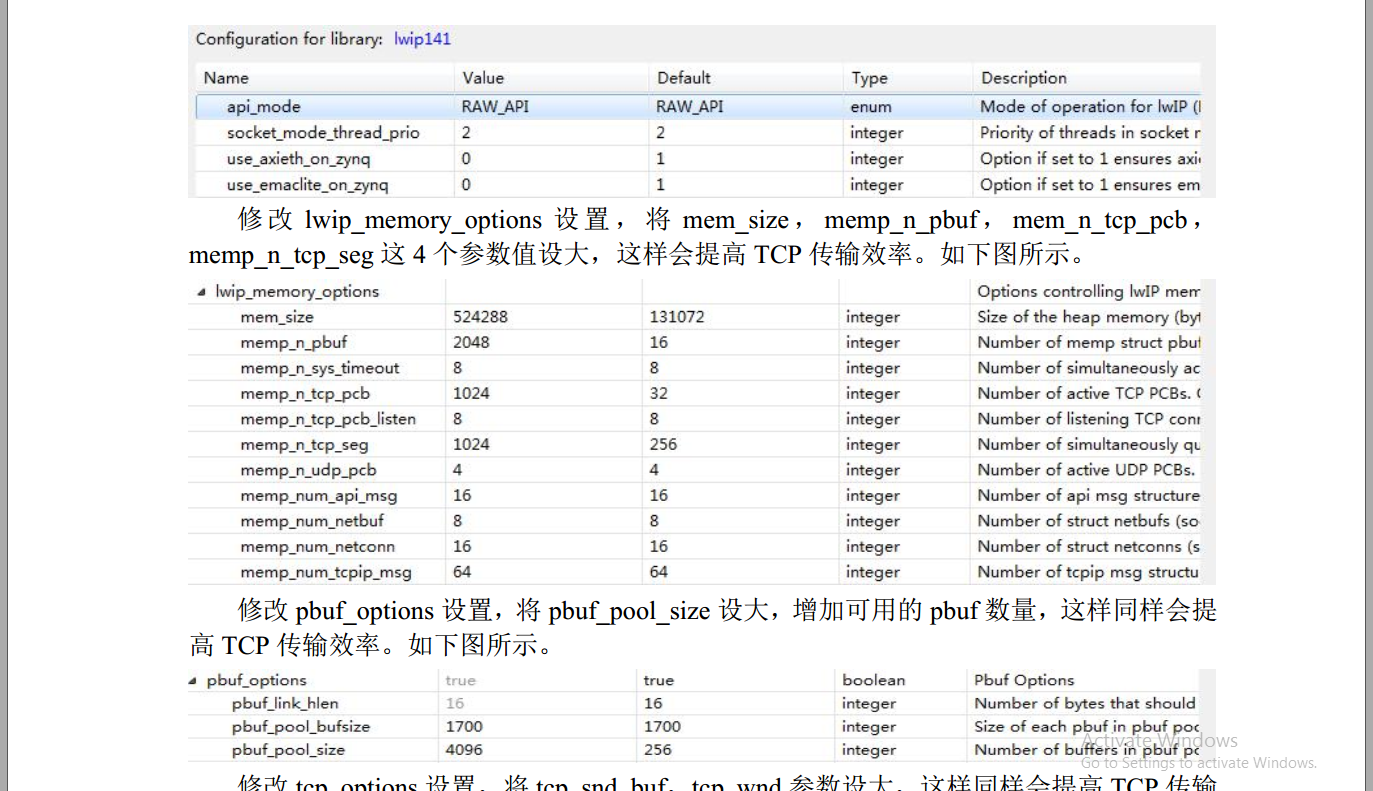Click the Value column header
Image resolution: width=1373 pixels, height=791 pixels.
tap(483, 78)
